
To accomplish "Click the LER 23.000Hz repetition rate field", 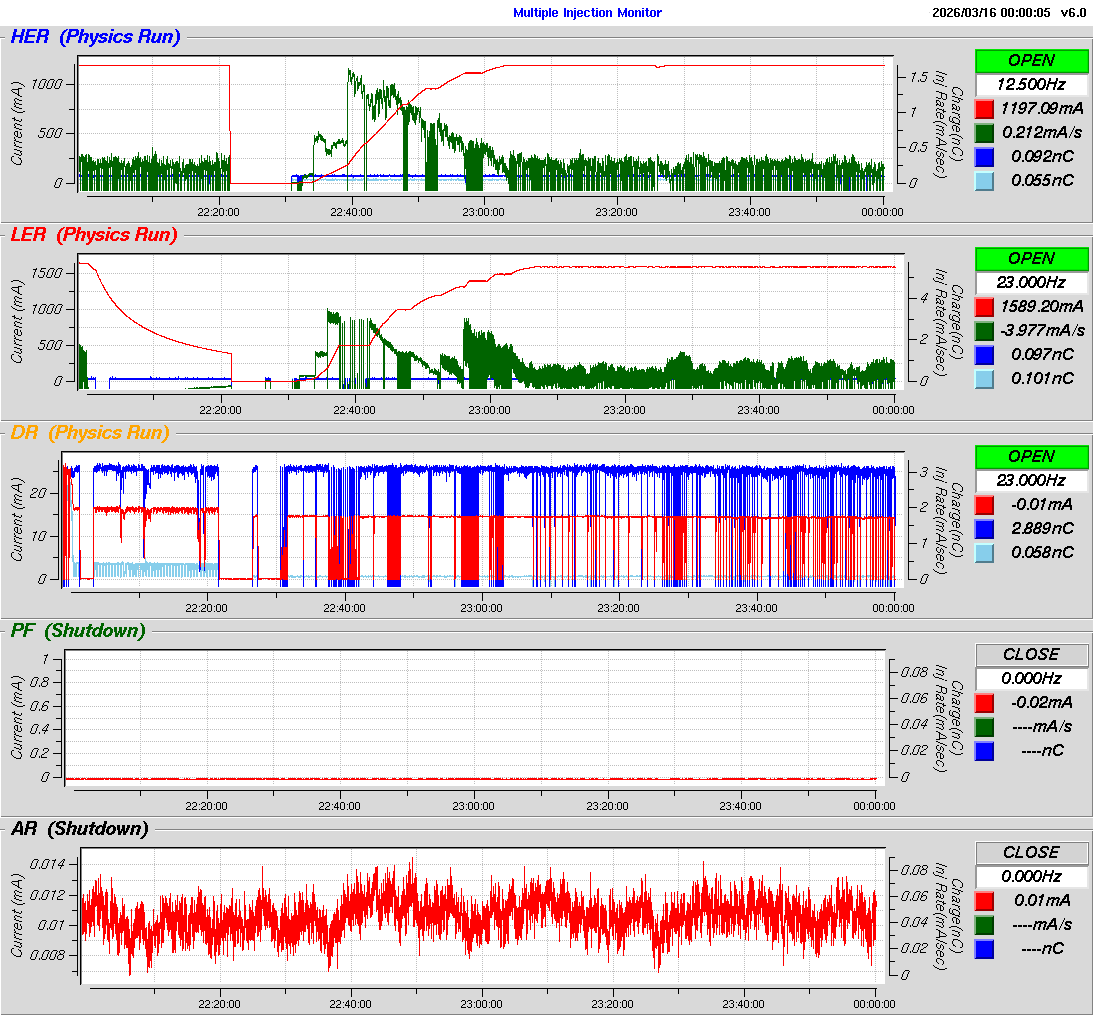I will tap(1031, 282).
